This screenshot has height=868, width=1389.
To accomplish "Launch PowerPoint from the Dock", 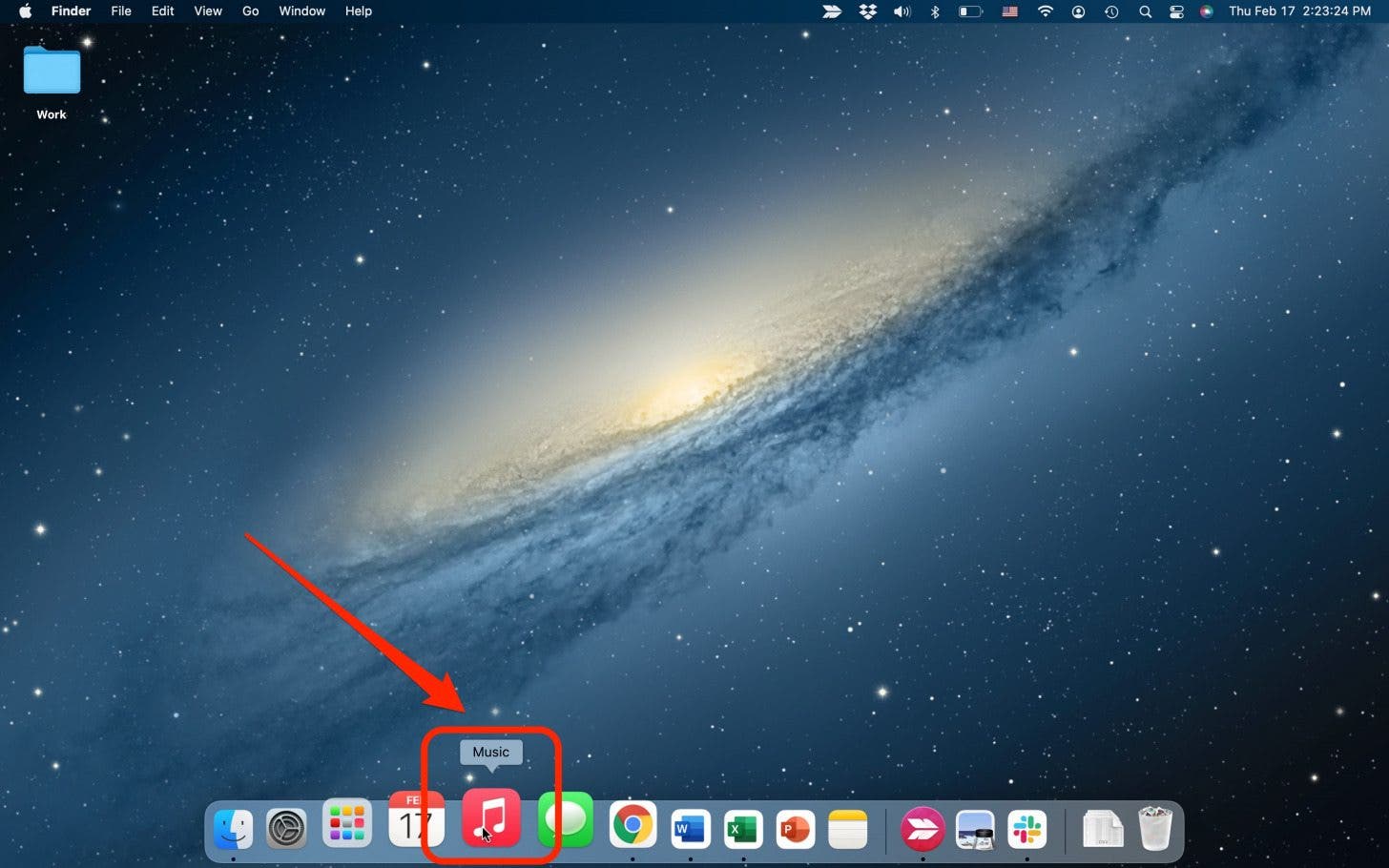I will pyautogui.click(x=795, y=828).
